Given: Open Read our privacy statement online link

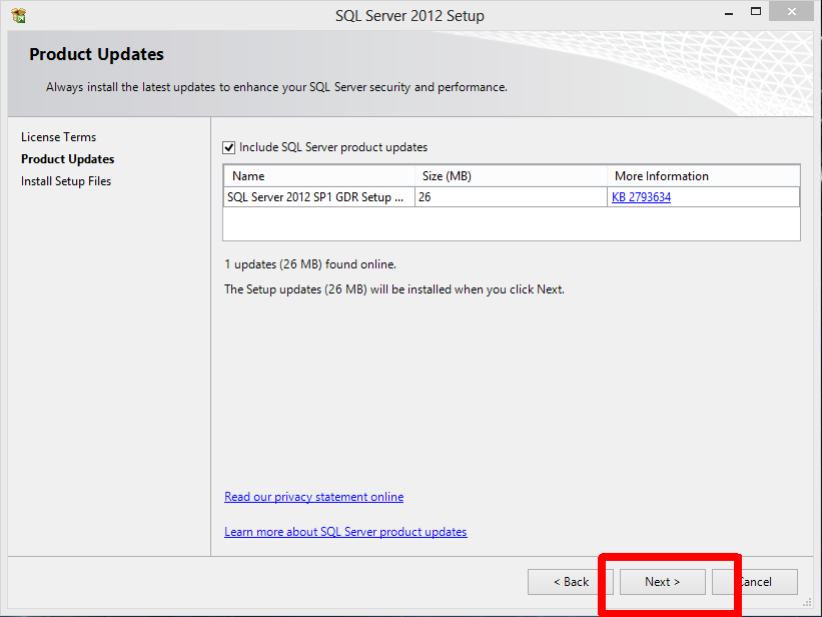Looking at the screenshot, I should click(x=313, y=496).
